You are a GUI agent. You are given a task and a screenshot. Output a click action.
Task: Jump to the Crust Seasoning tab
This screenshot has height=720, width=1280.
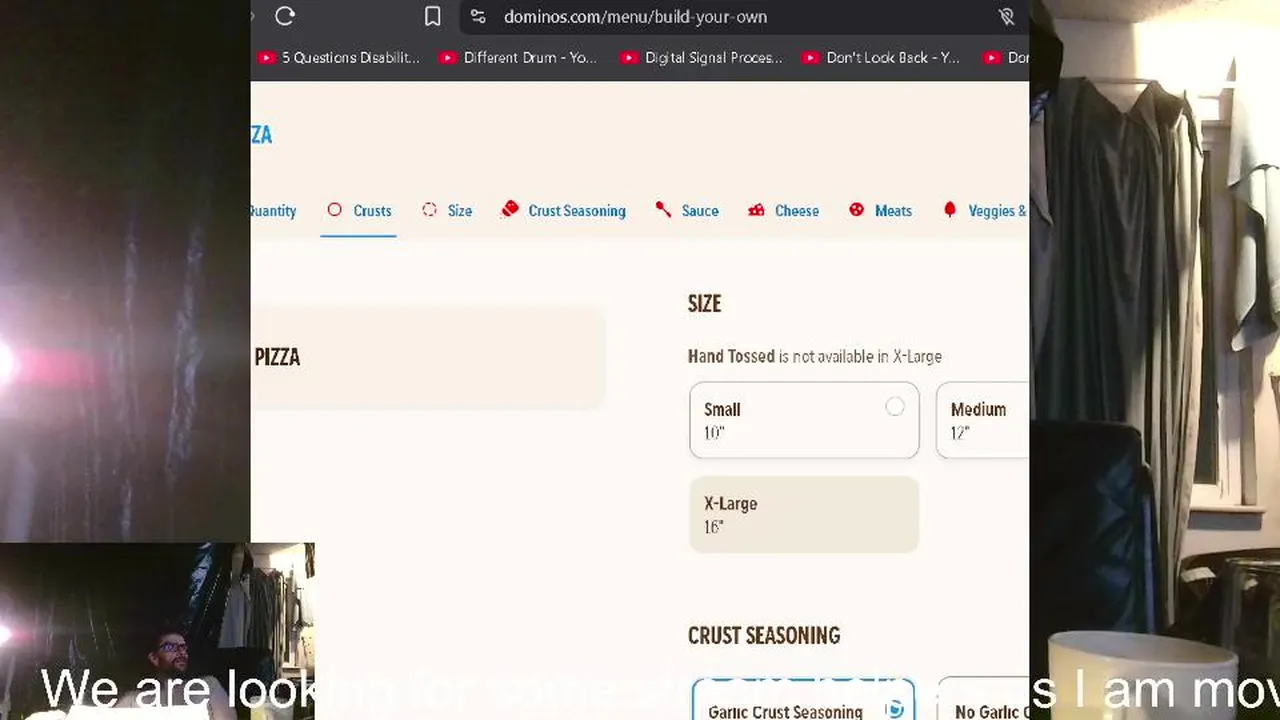563,211
